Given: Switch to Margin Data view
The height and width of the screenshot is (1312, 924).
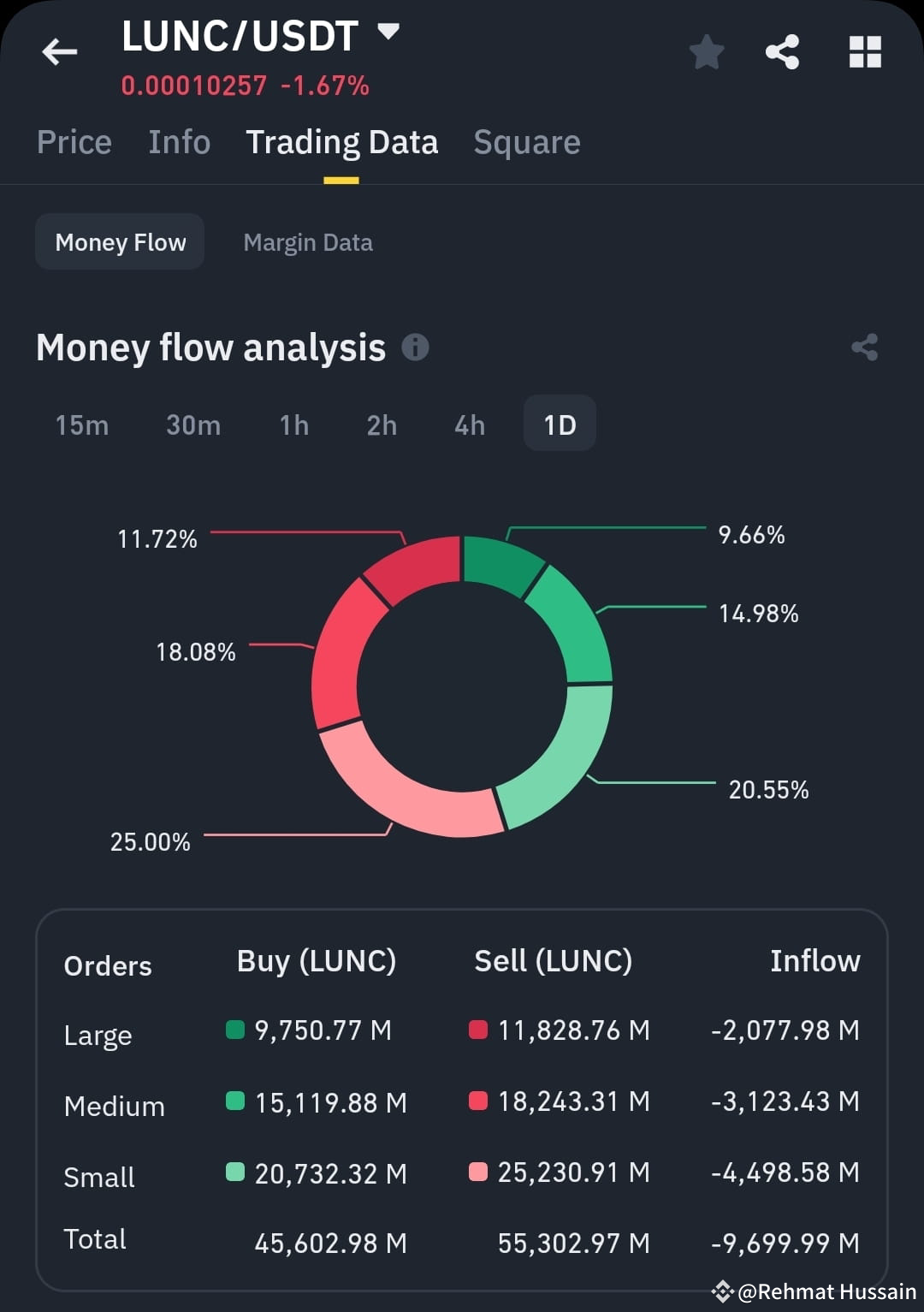Looking at the screenshot, I should pos(308,242).
